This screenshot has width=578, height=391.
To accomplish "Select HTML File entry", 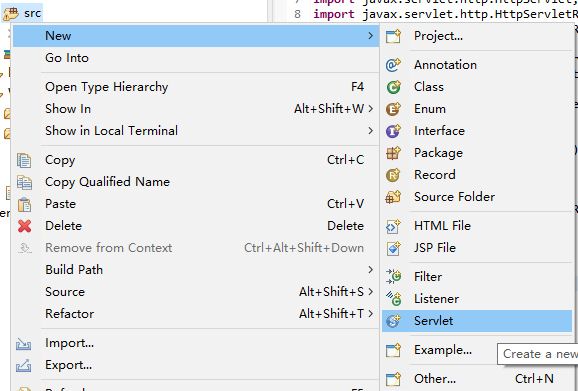I will click(x=477, y=226).
